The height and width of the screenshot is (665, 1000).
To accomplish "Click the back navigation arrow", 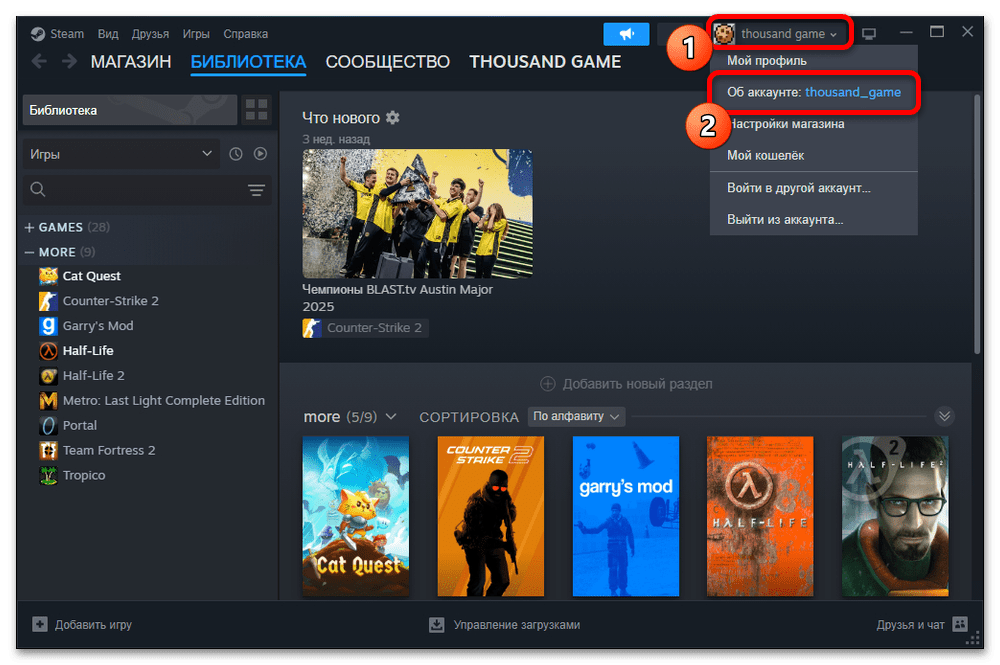I will pos(39,62).
